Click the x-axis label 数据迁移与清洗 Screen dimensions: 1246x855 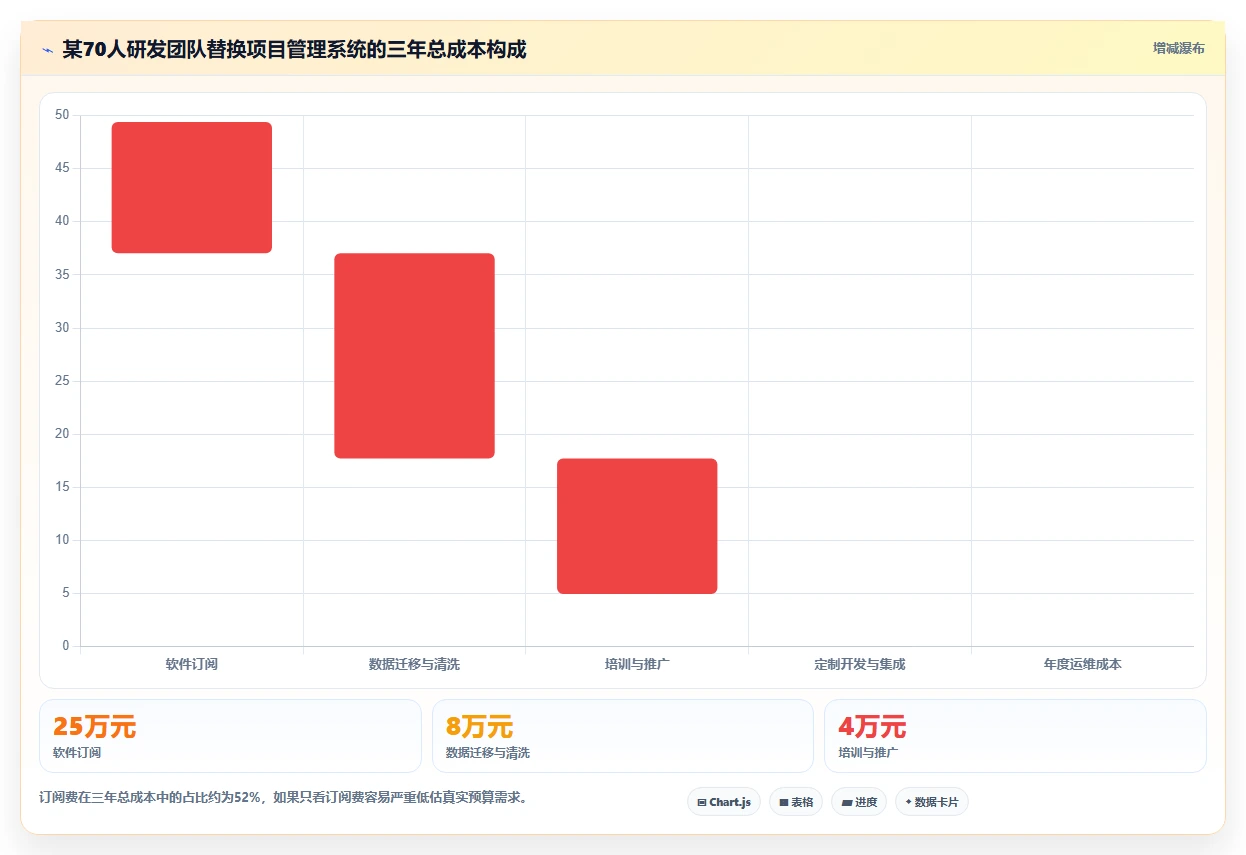coord(414,664)
